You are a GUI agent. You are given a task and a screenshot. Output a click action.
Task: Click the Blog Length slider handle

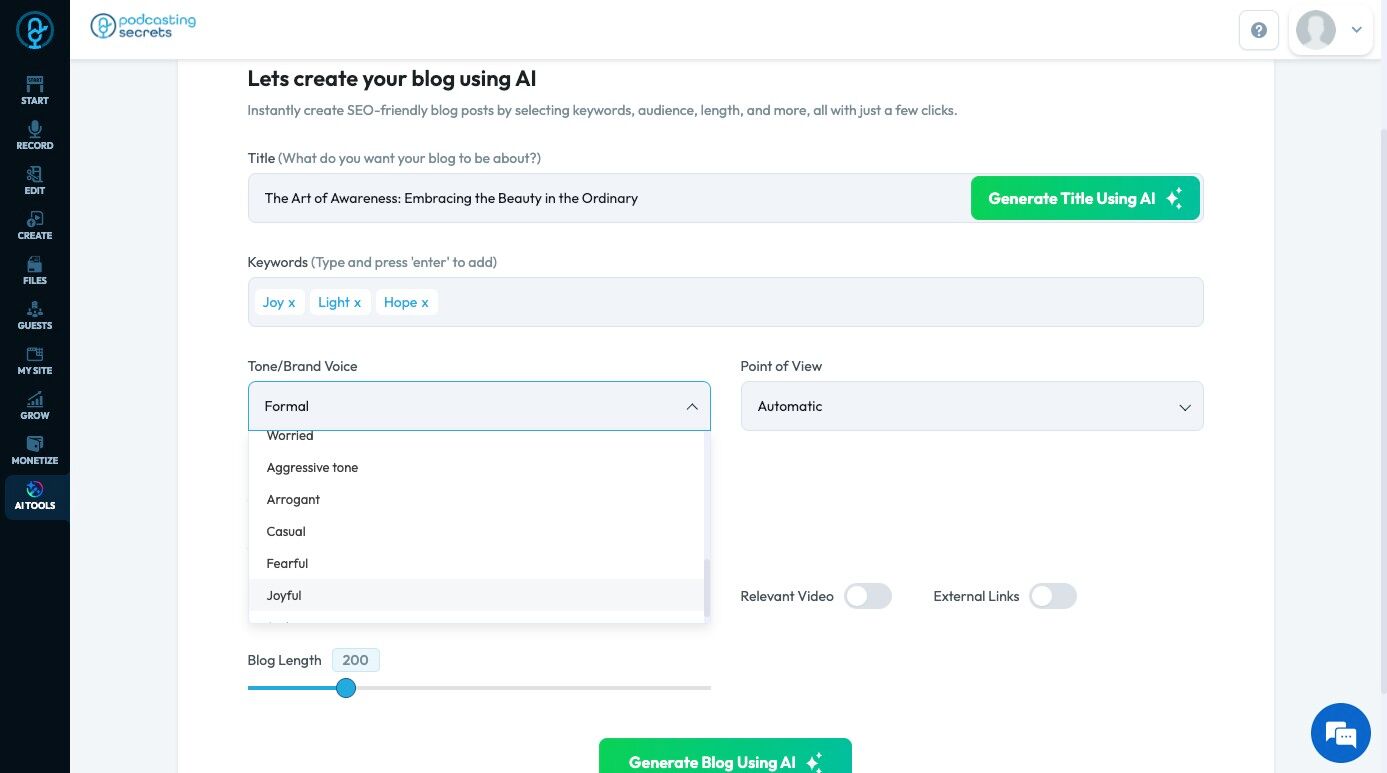[x=346, y=688]
